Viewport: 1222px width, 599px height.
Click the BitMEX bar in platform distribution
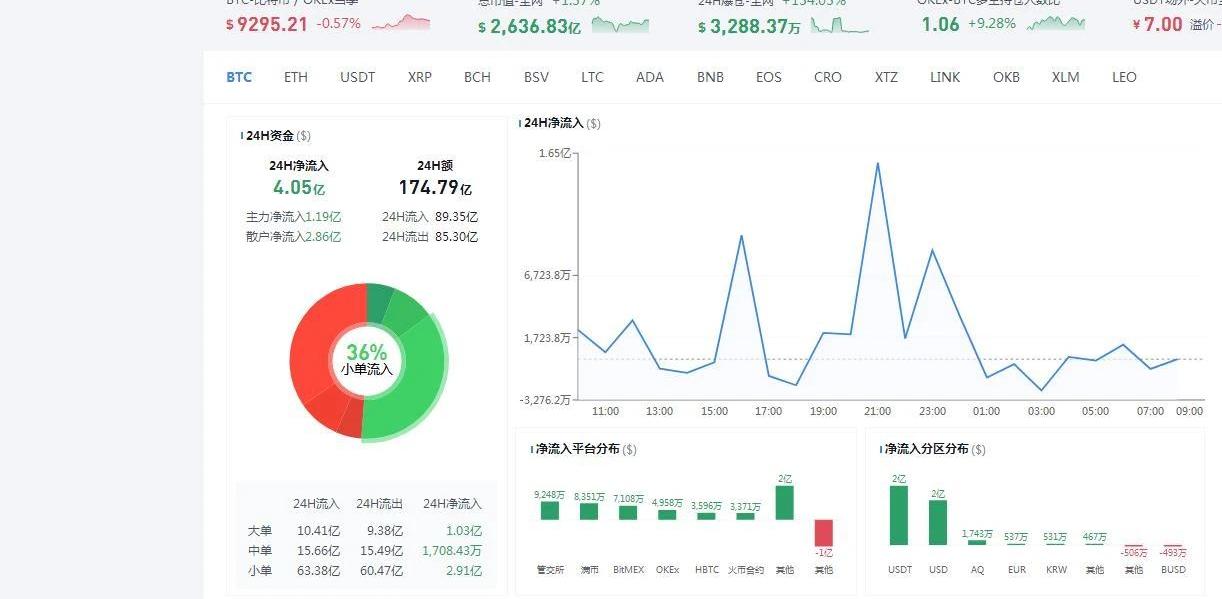628,512
